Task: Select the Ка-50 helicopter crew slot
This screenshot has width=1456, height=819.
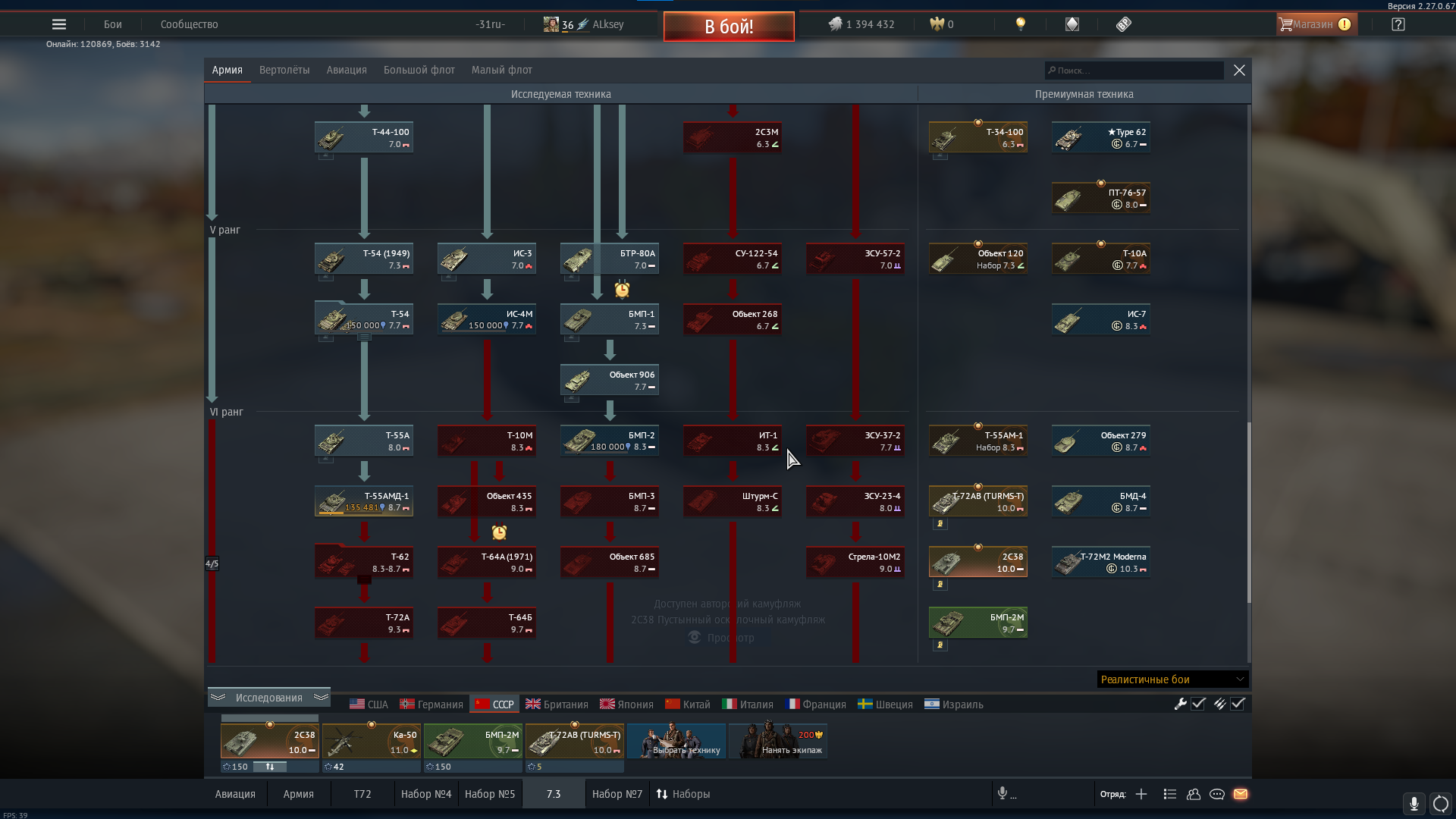Action: pyautogui.click(x=372, y=741)
